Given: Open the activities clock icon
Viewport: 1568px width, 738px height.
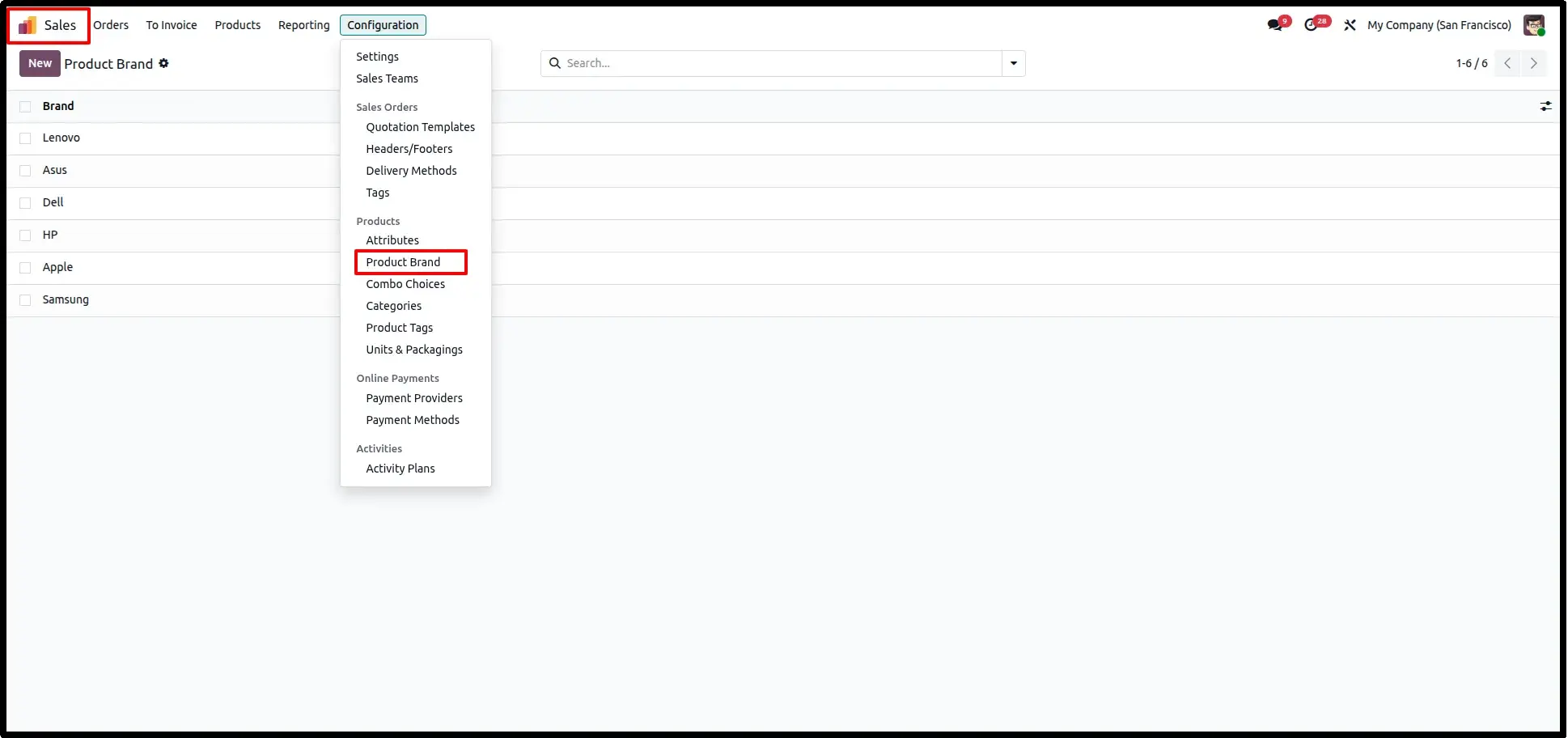Looking at the screenshot, I should (1312, 25).
